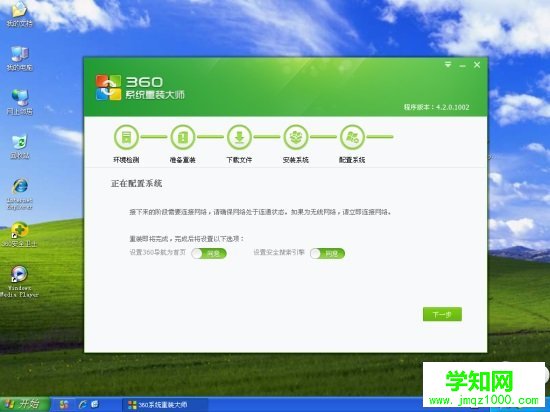Click the 准备重装 step label

pyautogui.click(x=183, y=160)
